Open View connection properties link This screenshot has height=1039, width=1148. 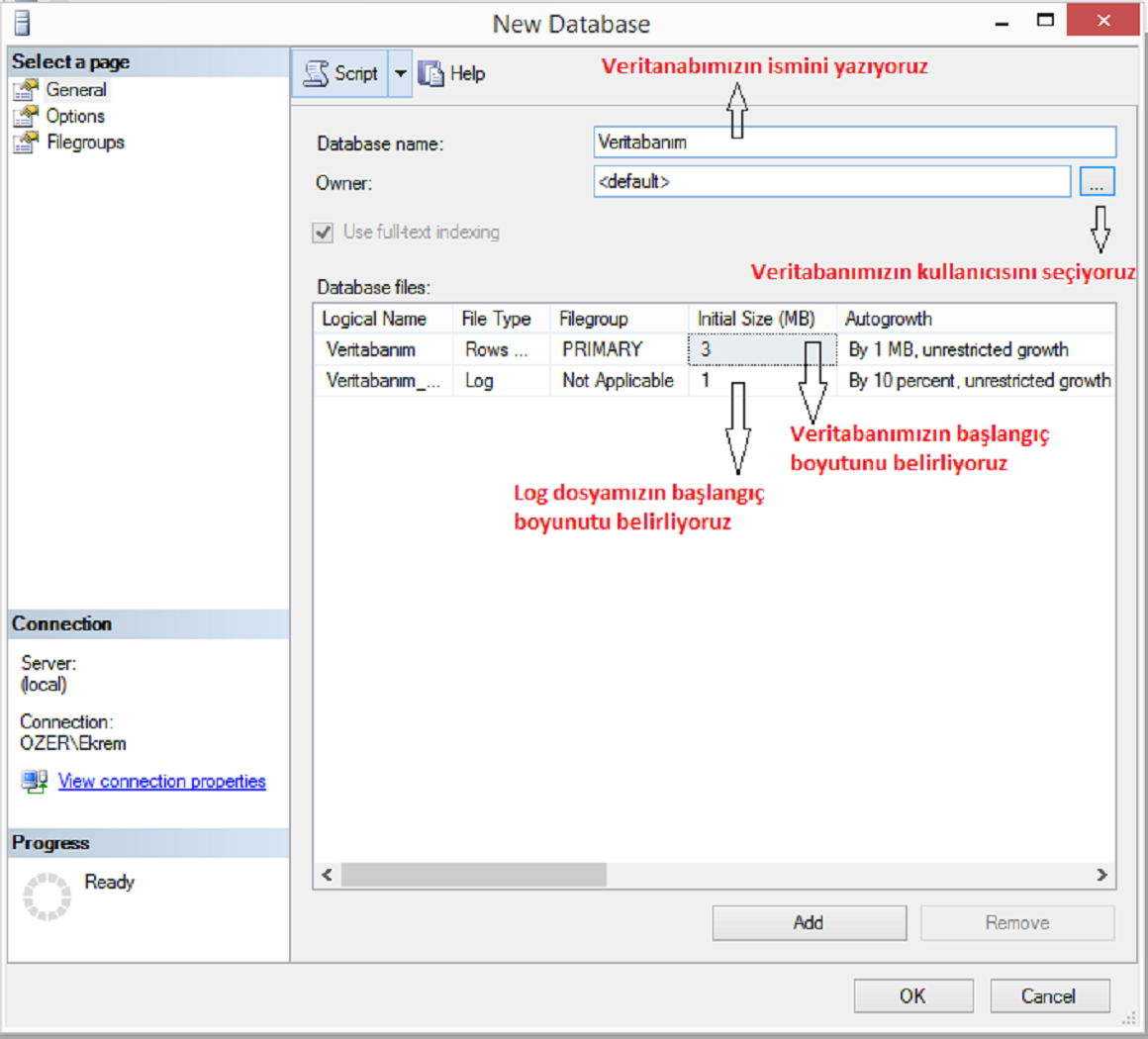pyautogui.click(x=161, y=782)
